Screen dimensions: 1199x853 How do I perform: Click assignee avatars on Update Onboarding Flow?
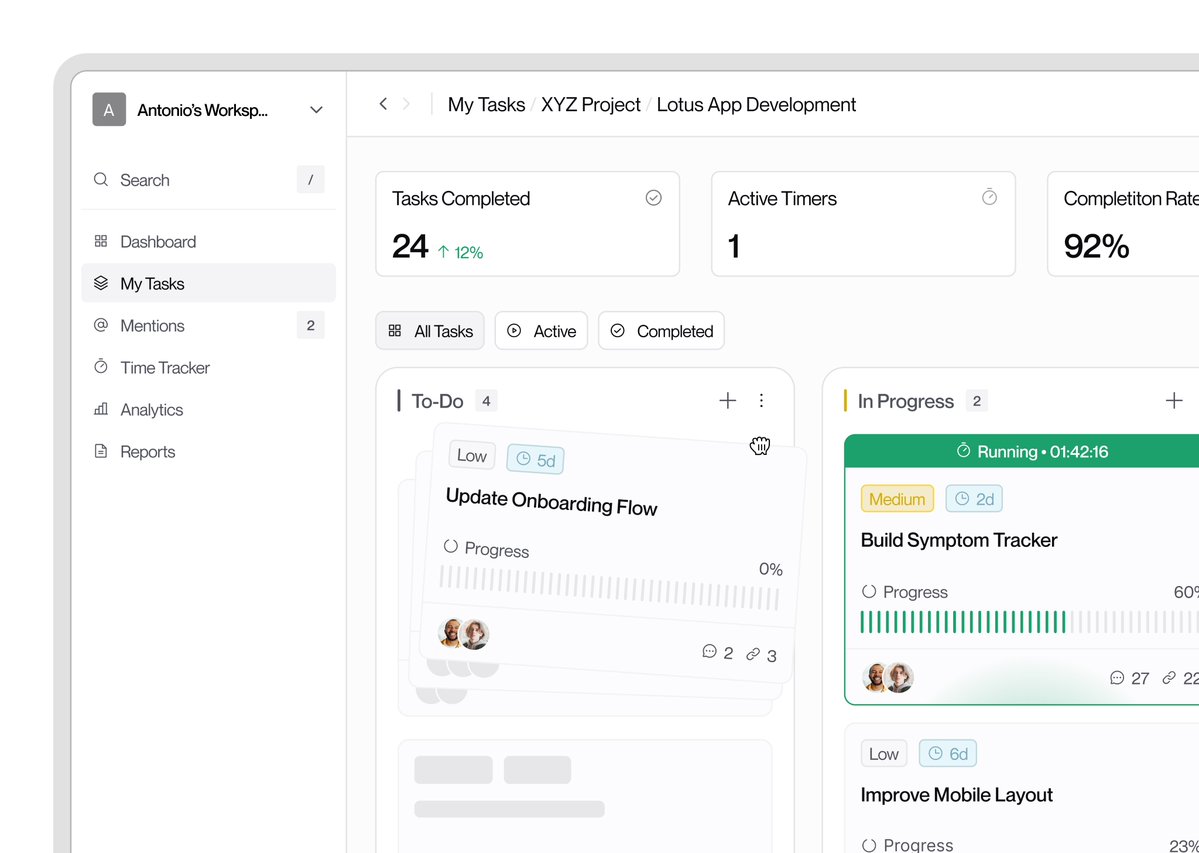[463, 634]
